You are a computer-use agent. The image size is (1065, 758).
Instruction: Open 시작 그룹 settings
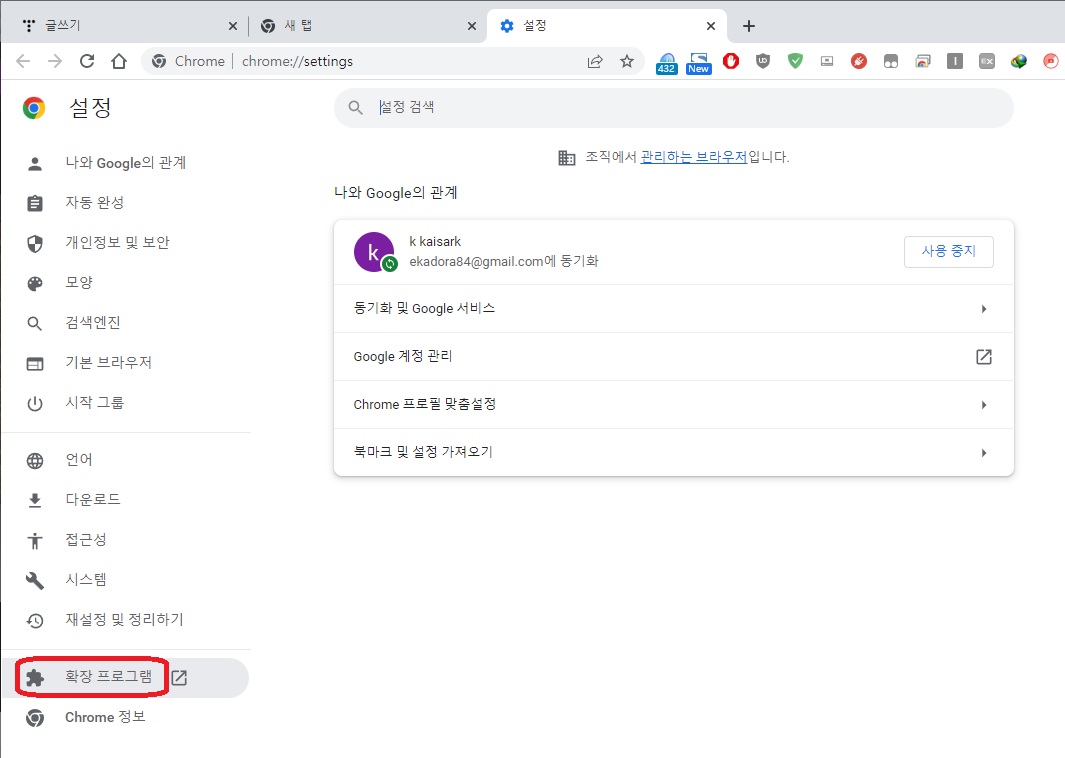point(126,403)
